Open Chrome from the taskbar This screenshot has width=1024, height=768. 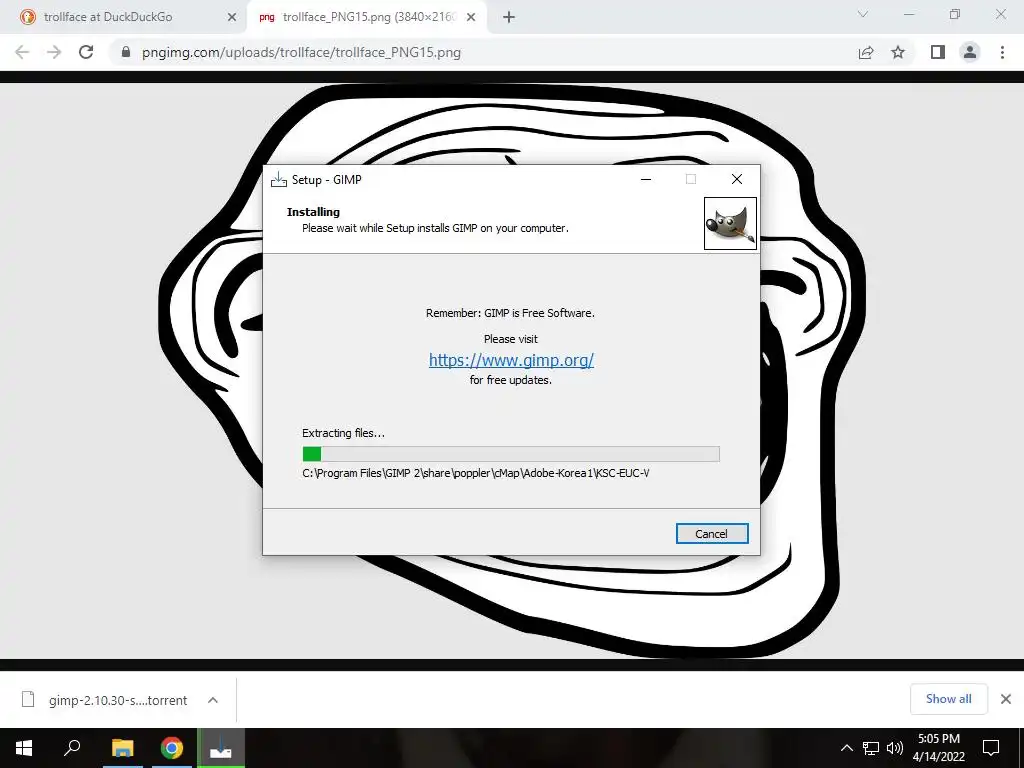[172, 748]
